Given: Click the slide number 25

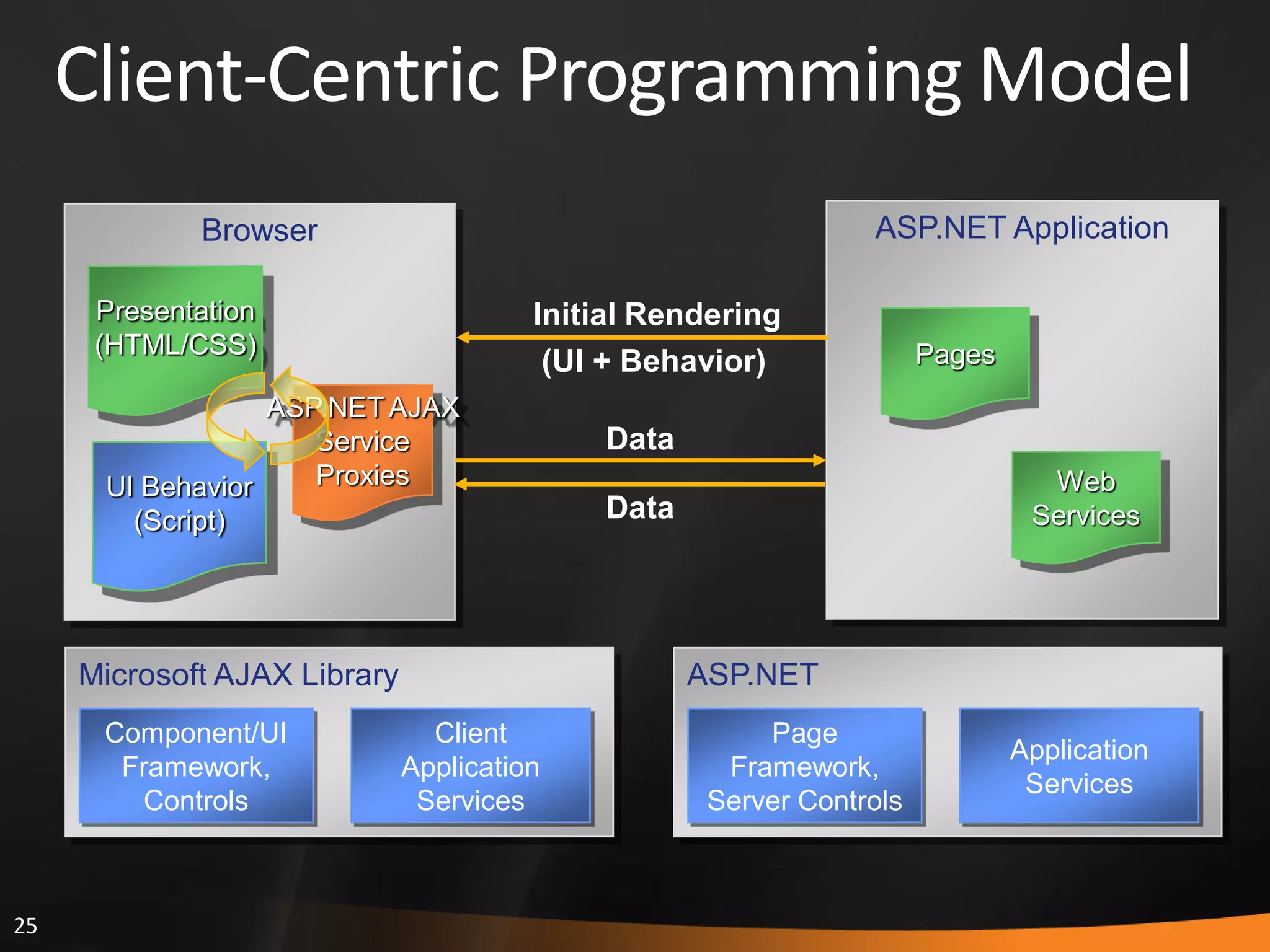Looking at the screenshot, I should tap(25, 925).
